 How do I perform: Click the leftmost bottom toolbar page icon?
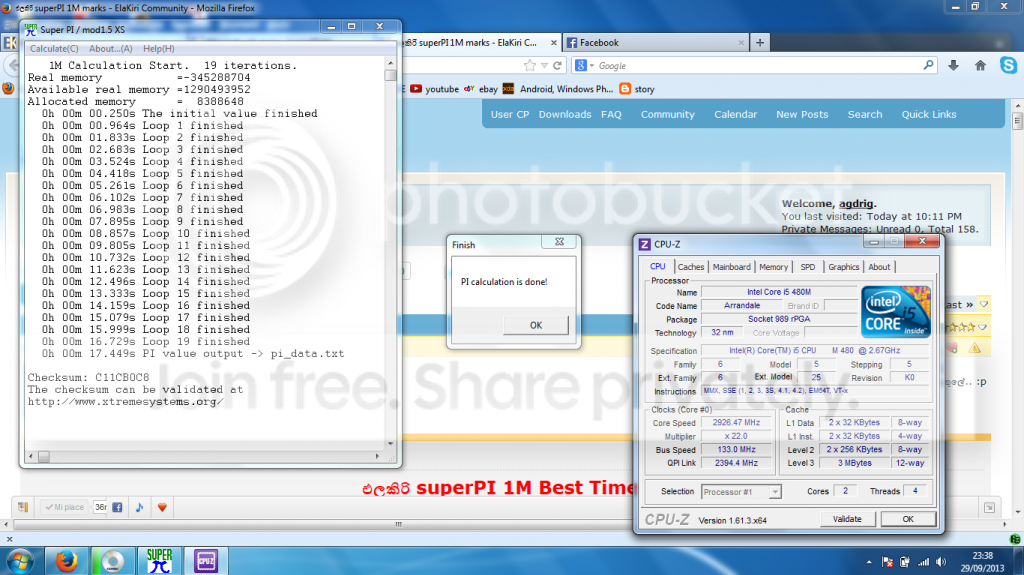(x=23, y=507)
